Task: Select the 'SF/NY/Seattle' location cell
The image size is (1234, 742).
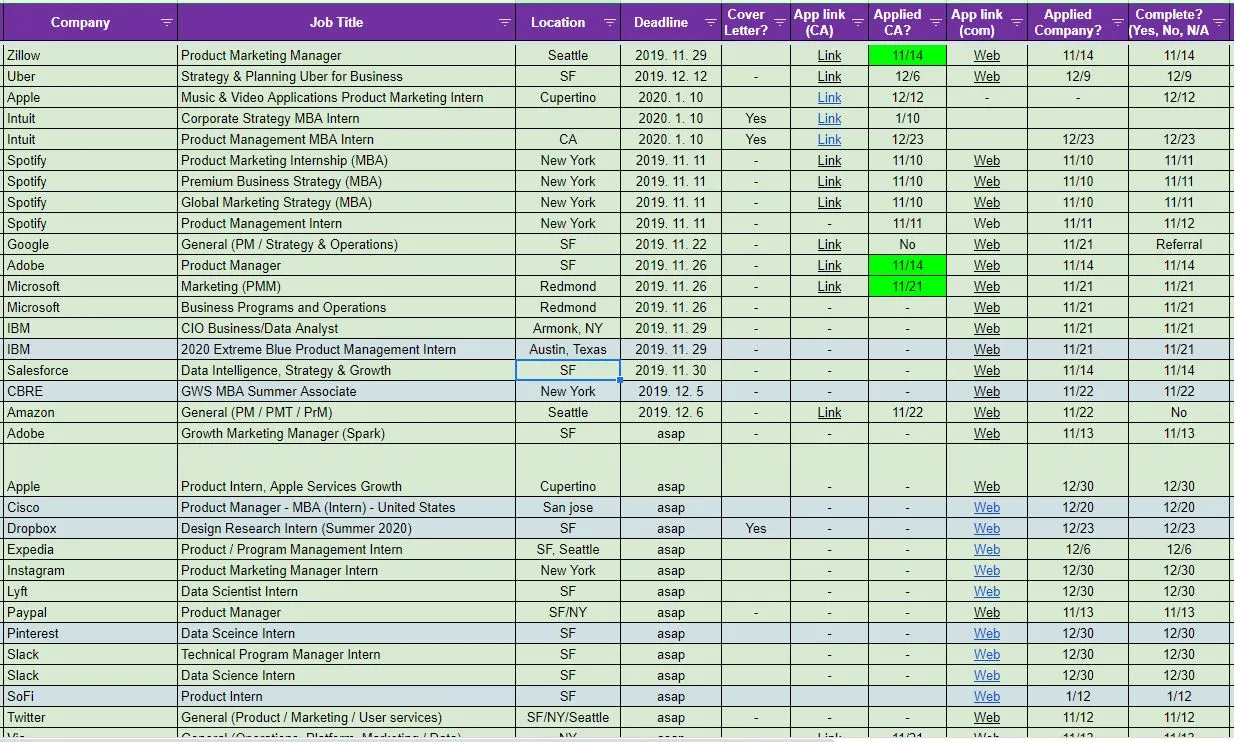Action: (x=568, y=717)
